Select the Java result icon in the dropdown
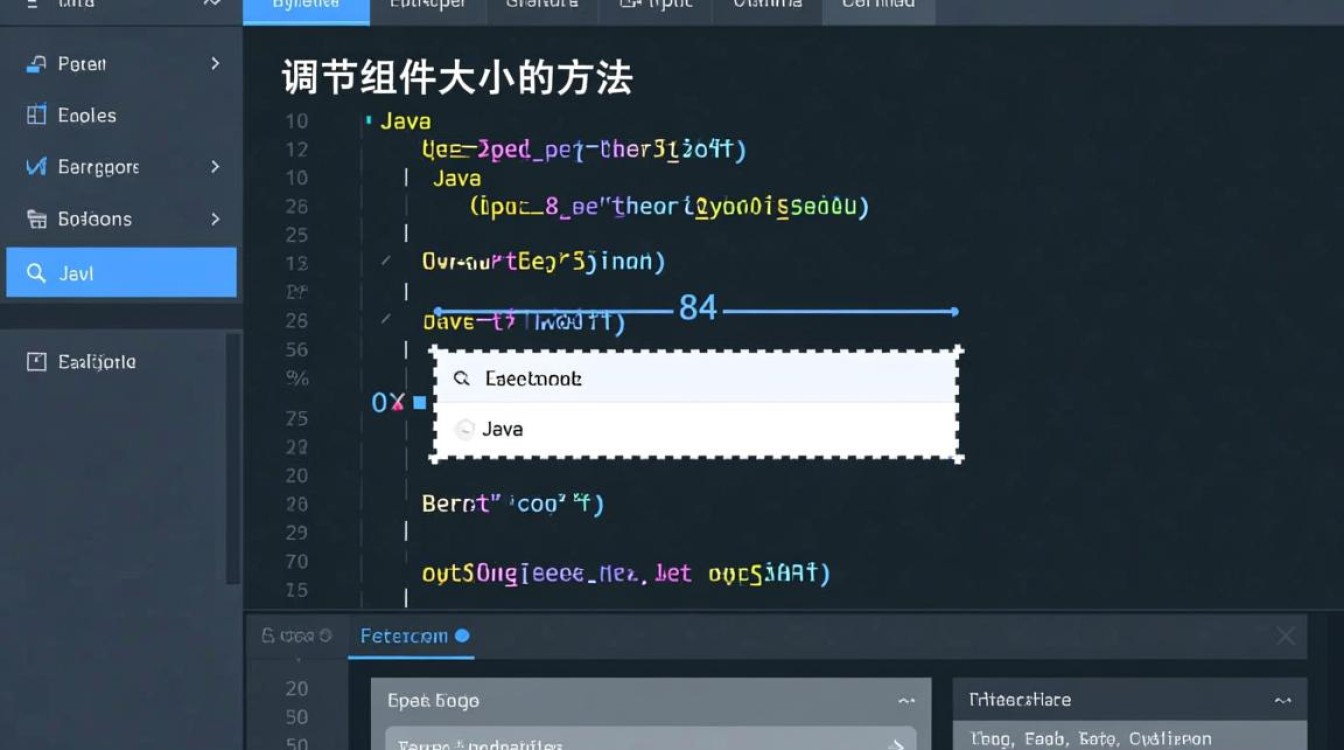The height and width of the screenshot is (750, 1344). (464, 429)
